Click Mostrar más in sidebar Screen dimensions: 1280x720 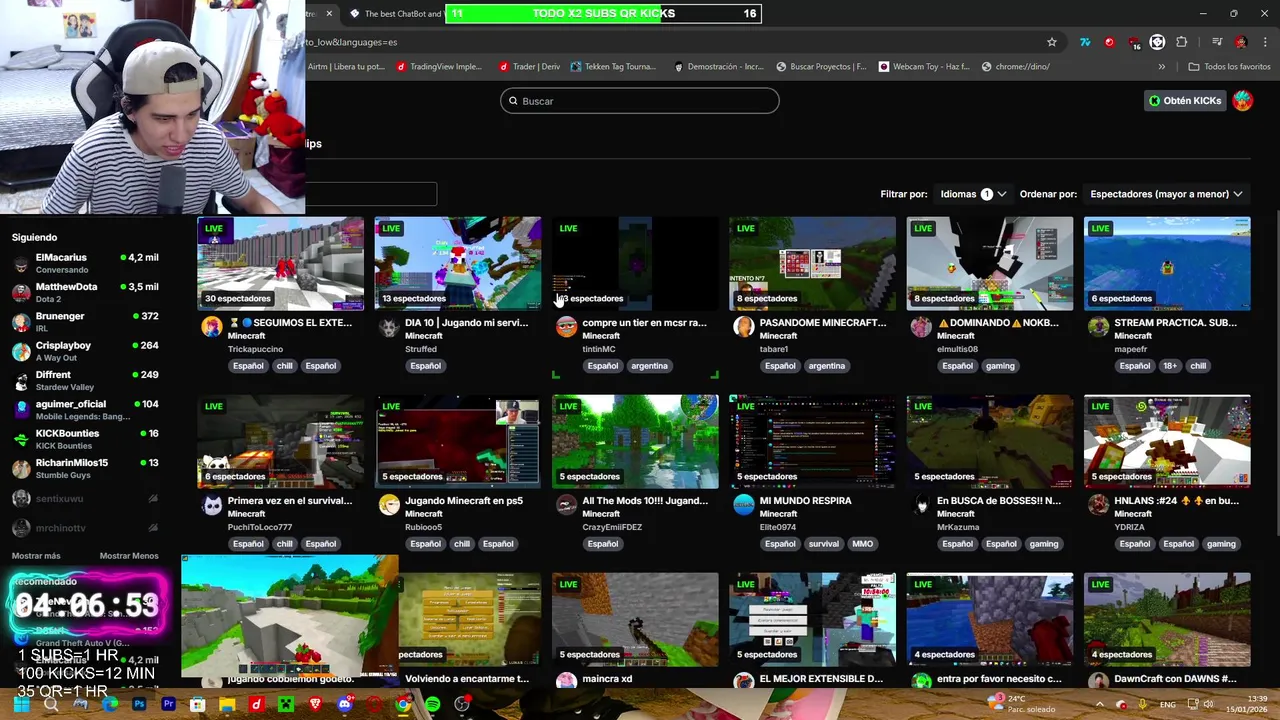pyautogui.click(x=36, y=556)
